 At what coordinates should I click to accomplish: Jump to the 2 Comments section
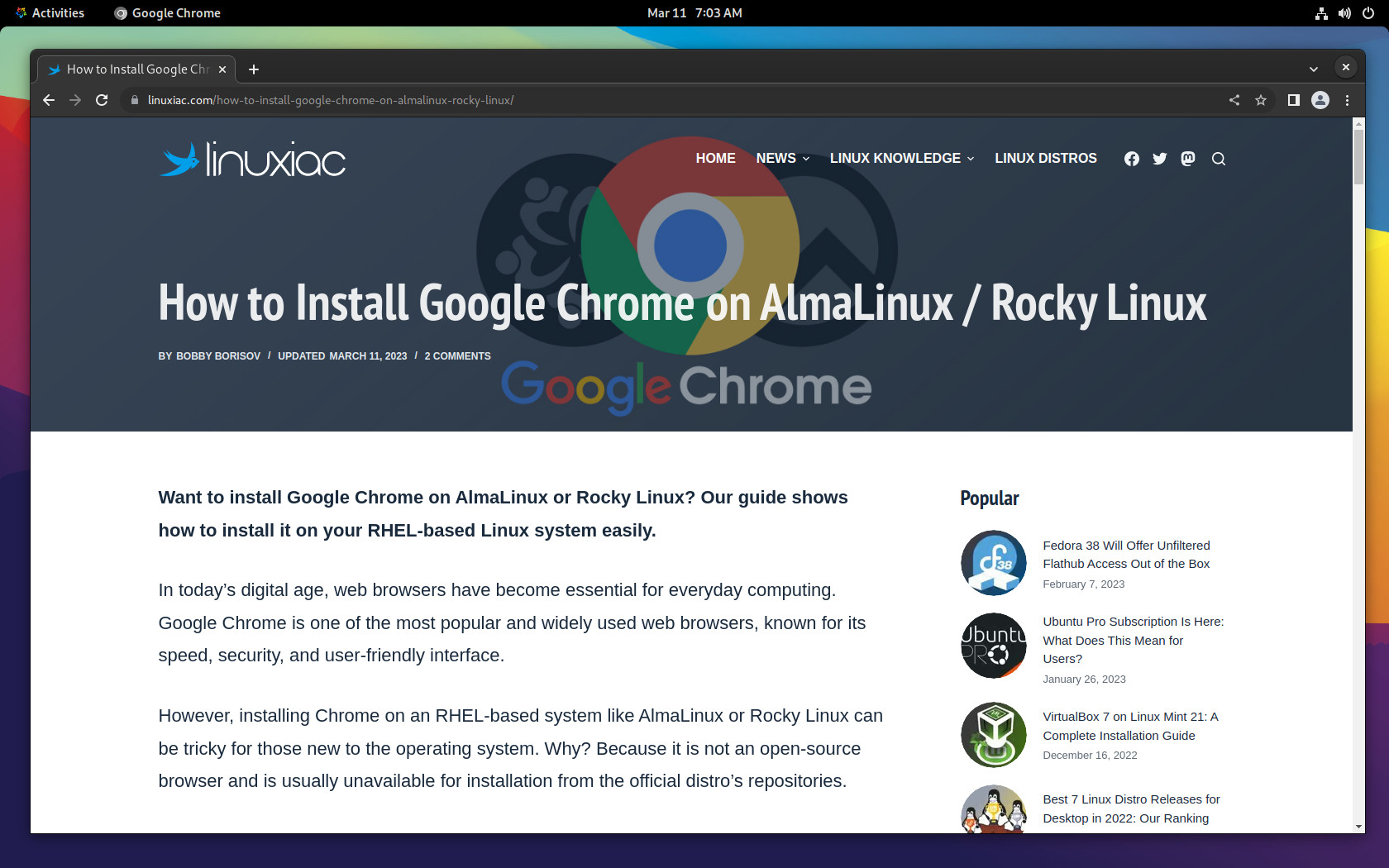[457, 356]
